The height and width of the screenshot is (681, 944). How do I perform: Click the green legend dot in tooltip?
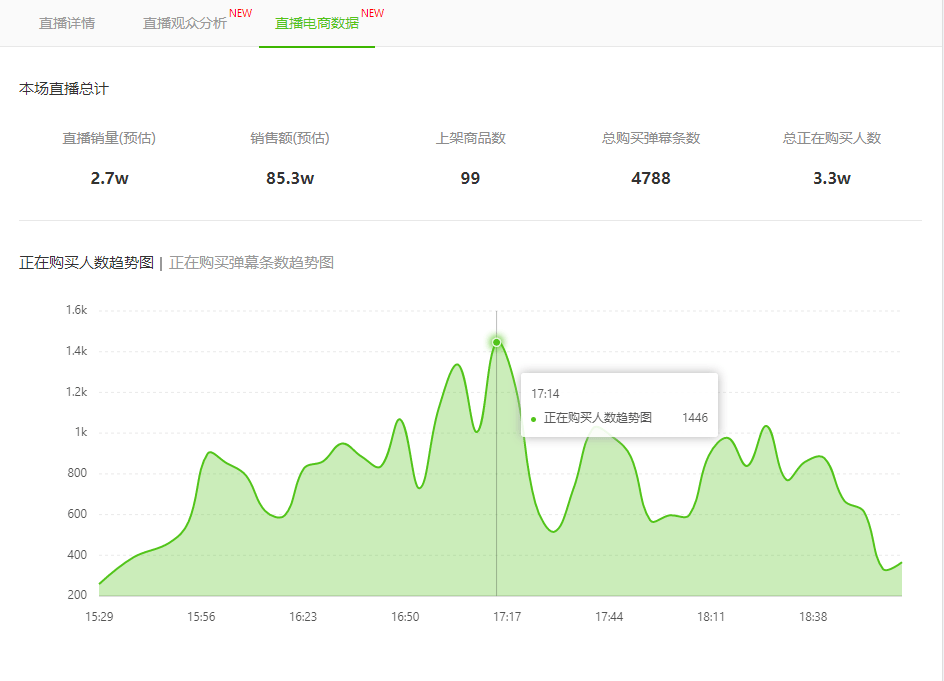pos(533,419)
